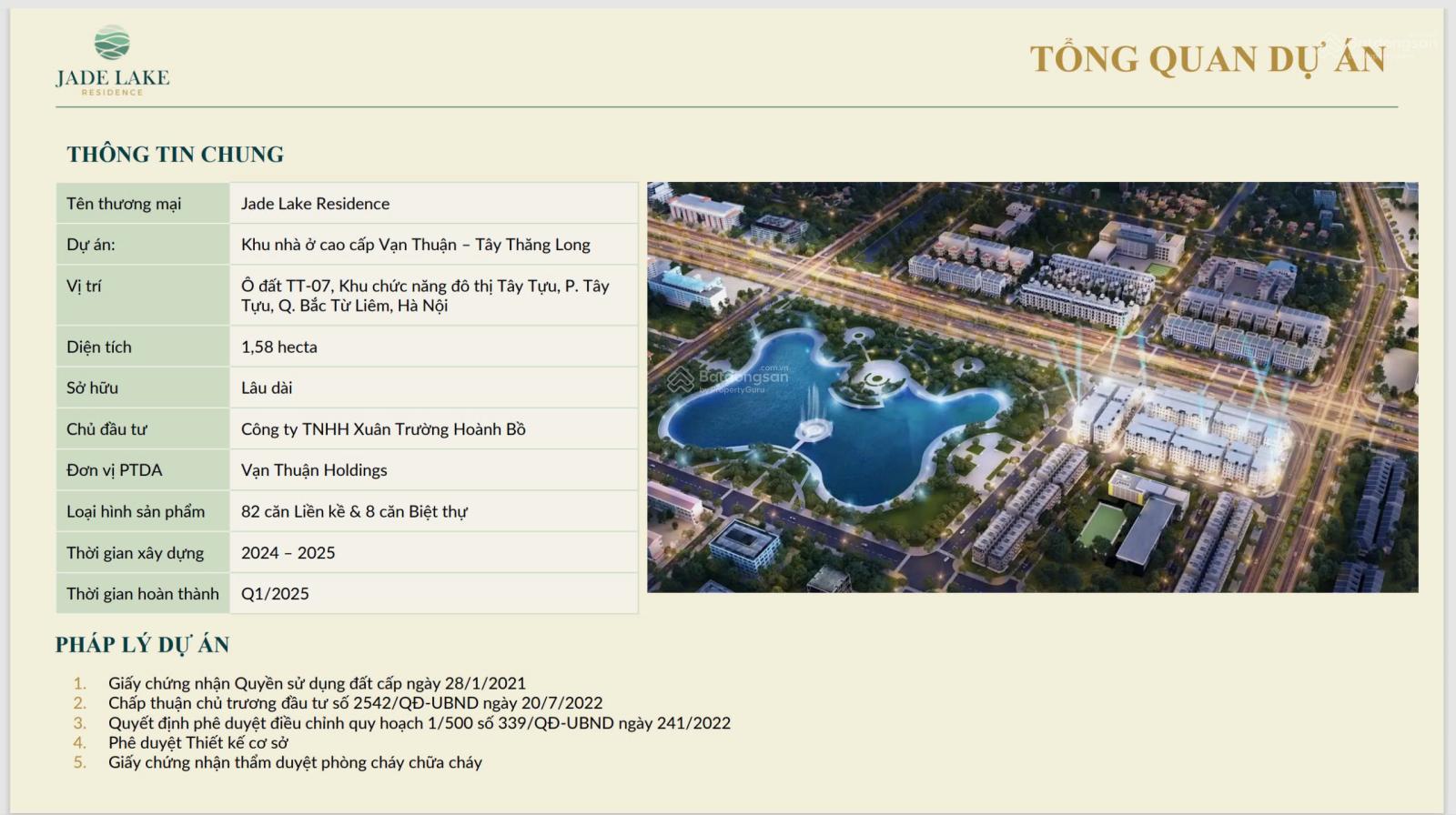
Task: Click 'Công ty TNHH Xuân Trường Hoành Bồ' text
Action: tap(383, 429)
